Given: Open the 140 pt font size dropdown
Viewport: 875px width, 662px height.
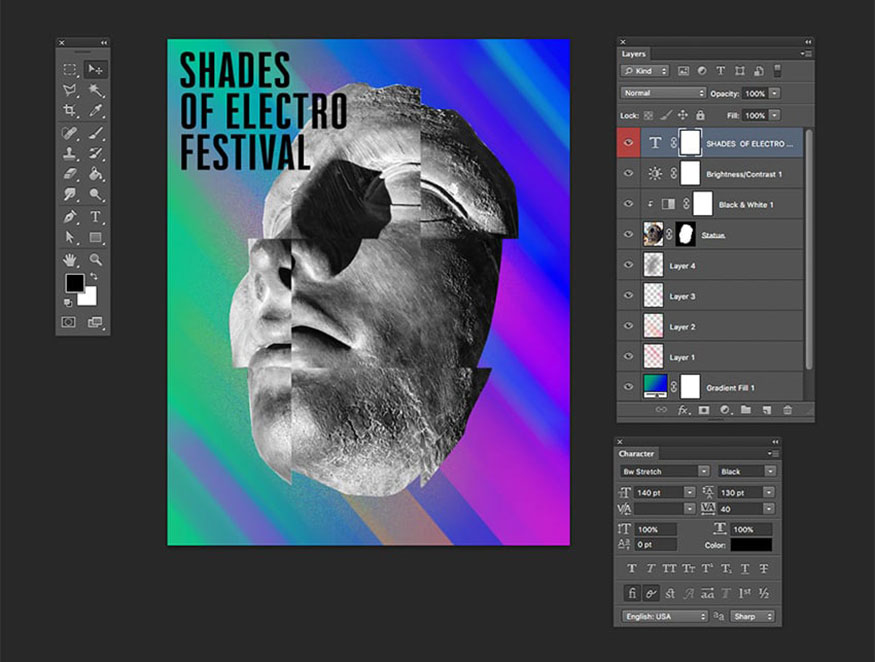Looking at the screenshot, I should coord(690,492).
